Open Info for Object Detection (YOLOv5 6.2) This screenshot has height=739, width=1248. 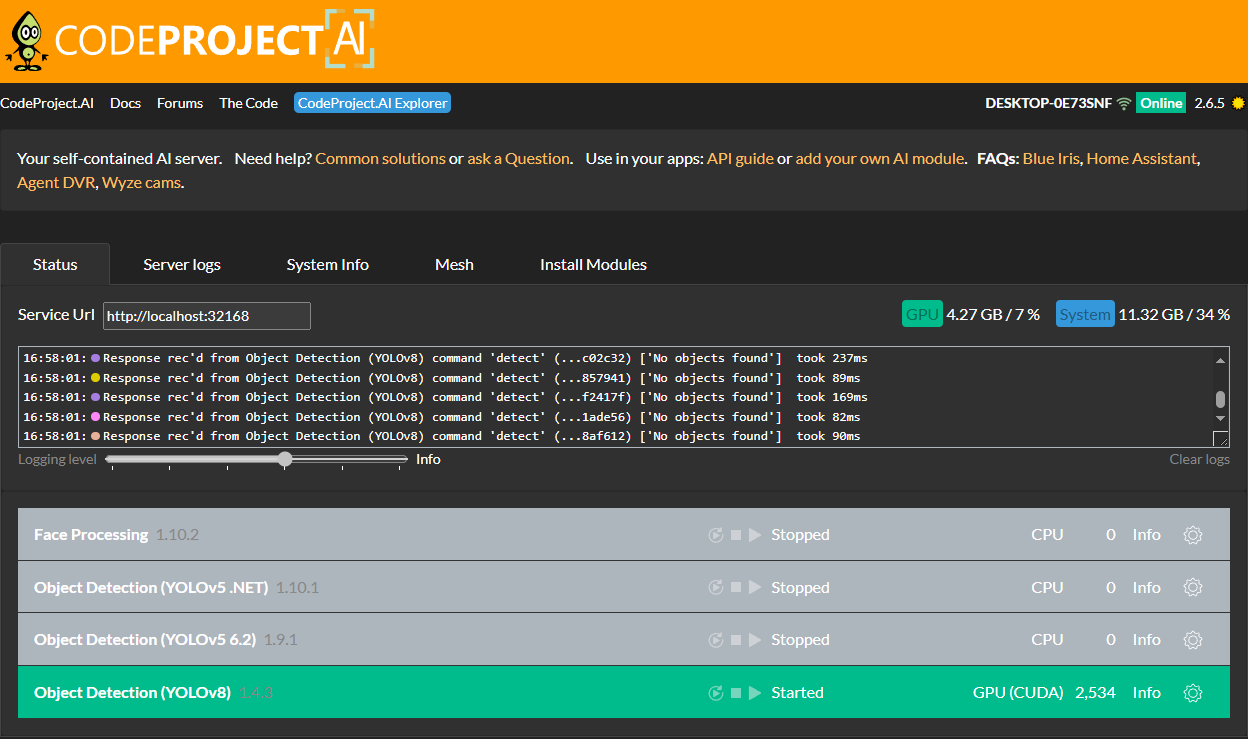[1147, 640]
